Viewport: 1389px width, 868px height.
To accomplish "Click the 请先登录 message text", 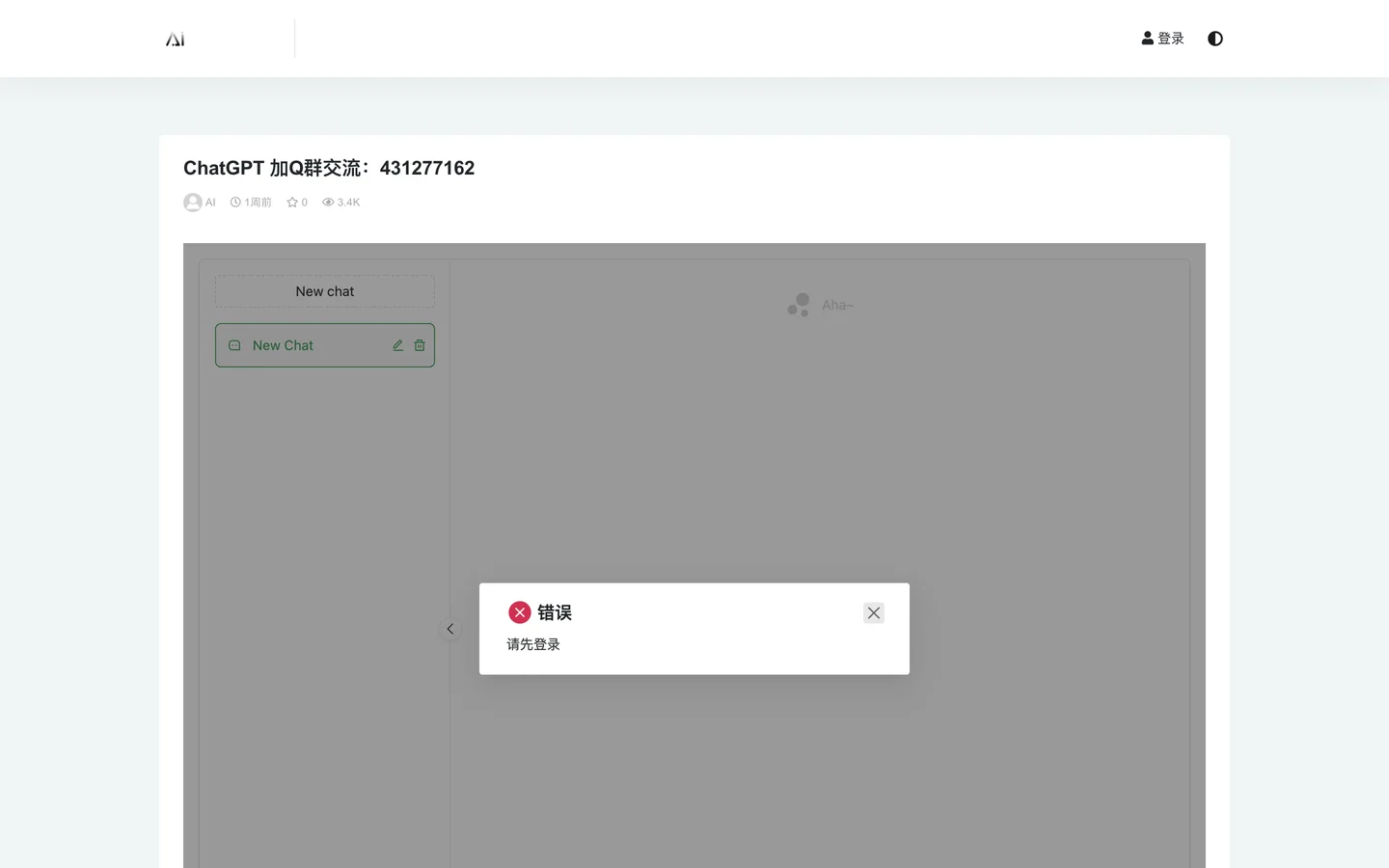I will point(533,644).
